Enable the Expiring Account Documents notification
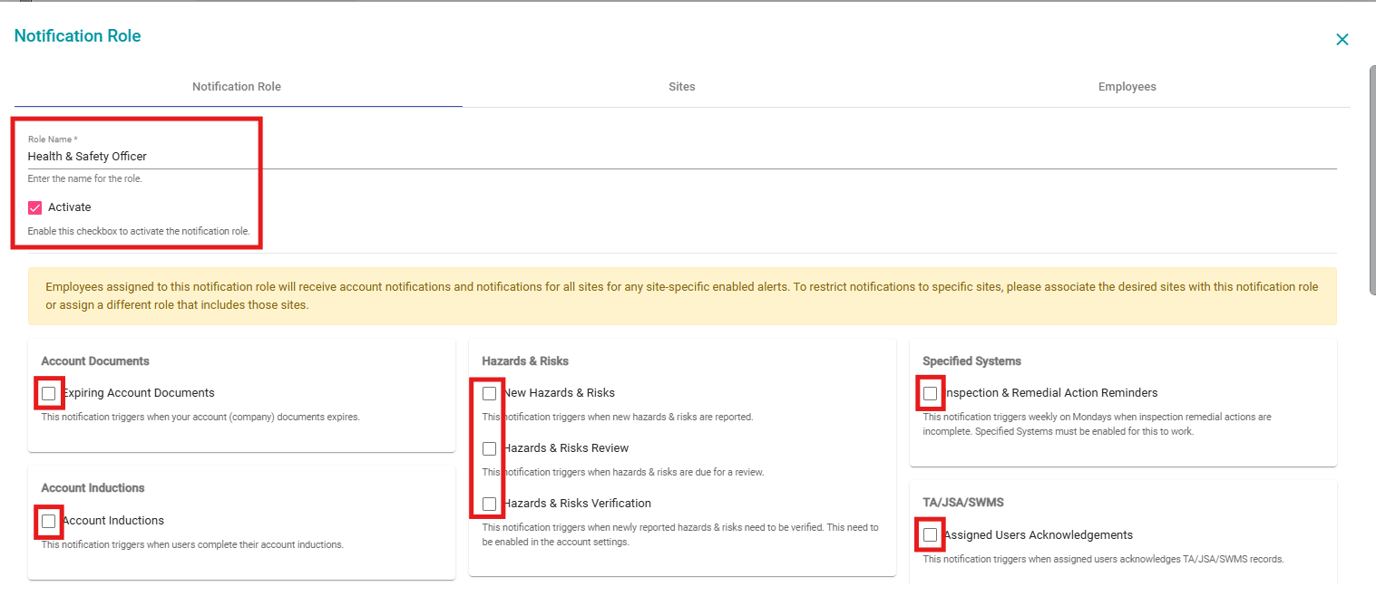Image resolution: width=1376 pixels, height=596 pixels. (49, 393)
